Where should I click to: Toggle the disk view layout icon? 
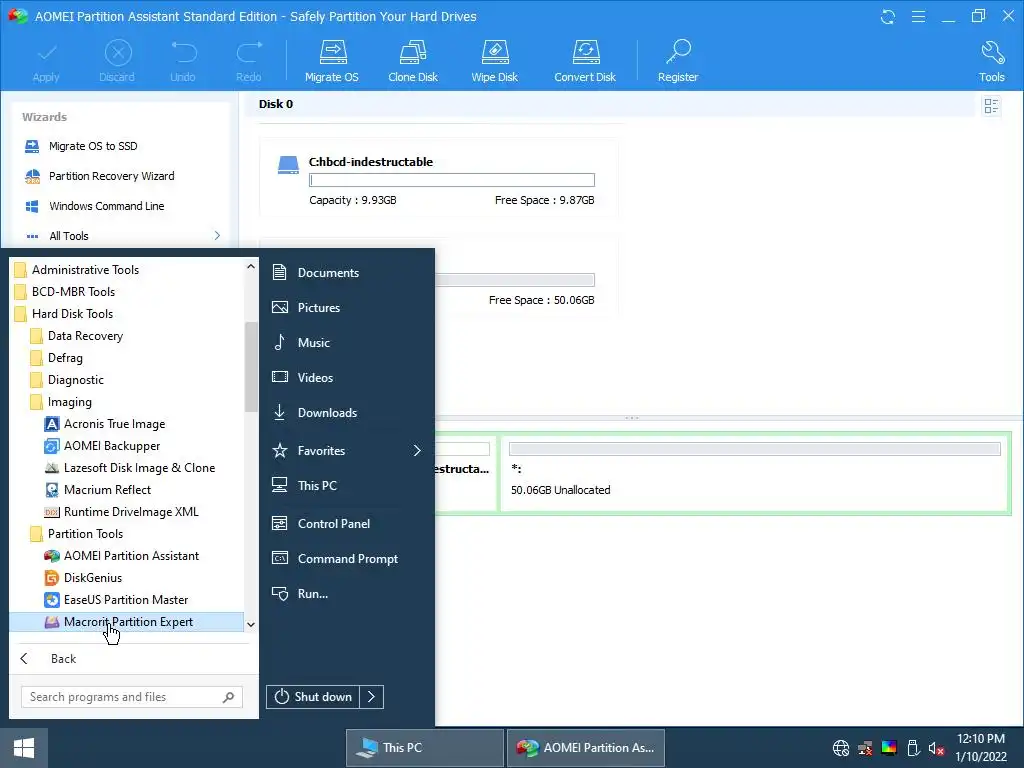(991, 106)
